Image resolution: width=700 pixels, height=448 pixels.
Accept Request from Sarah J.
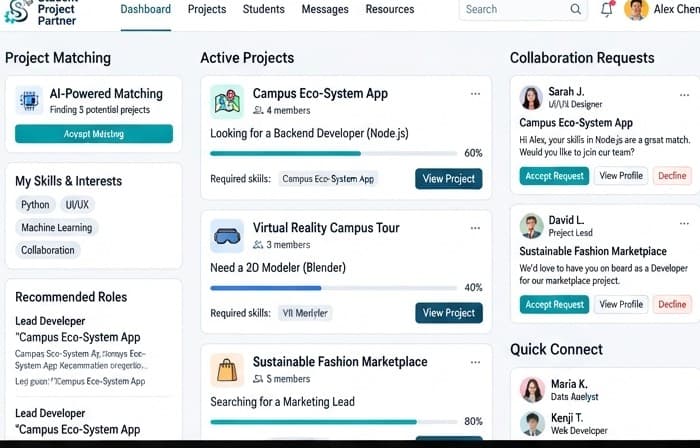point(554,176)
